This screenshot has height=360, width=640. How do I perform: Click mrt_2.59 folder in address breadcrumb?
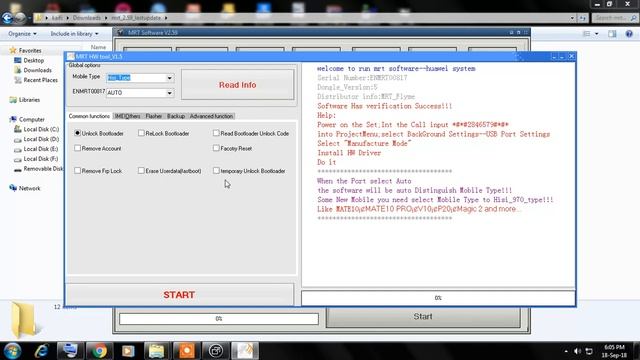[136, 18]
